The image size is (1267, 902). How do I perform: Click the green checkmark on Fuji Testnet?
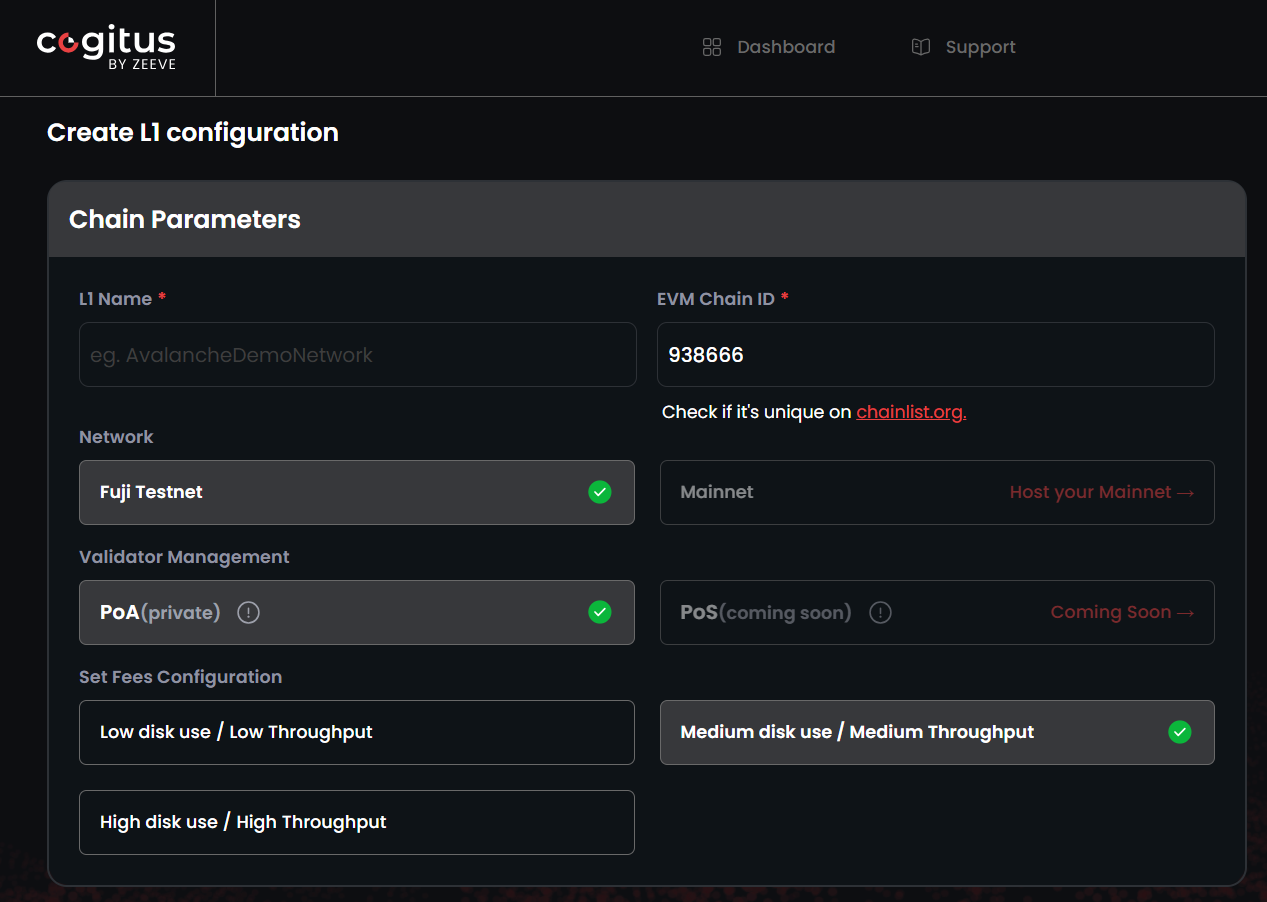click(600, 492)
